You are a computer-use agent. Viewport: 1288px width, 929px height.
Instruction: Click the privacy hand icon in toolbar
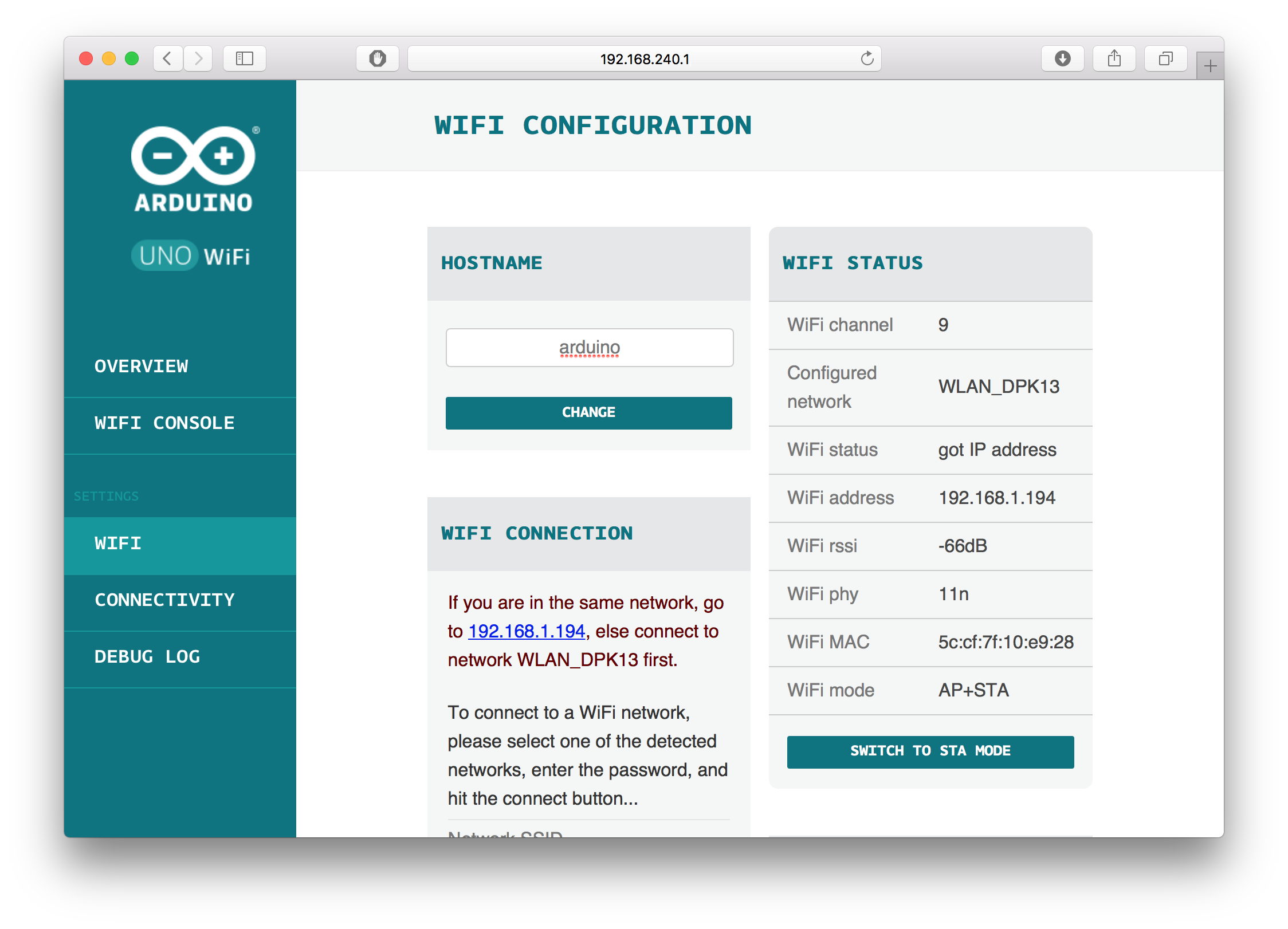pyautogui.click(x=378, y=58)
